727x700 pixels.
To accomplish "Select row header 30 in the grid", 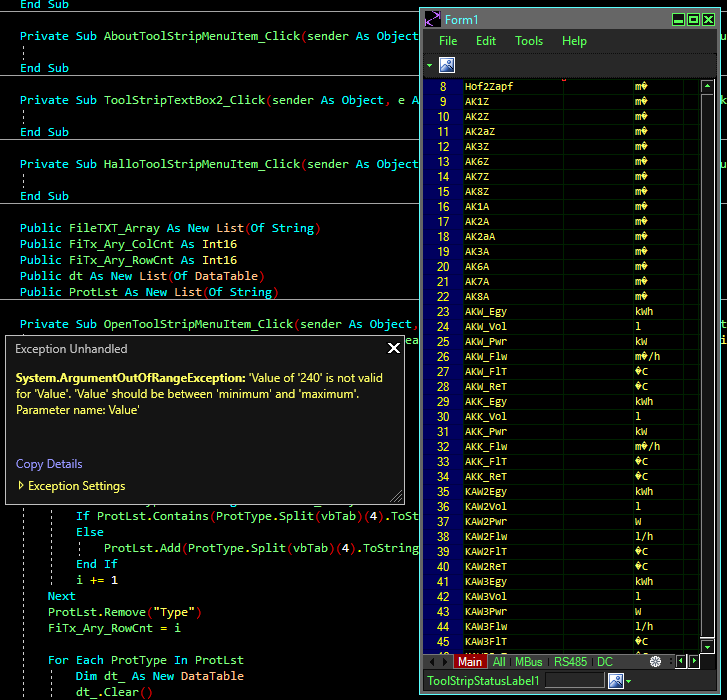I will pyautogui.click(x=443, y=417).
